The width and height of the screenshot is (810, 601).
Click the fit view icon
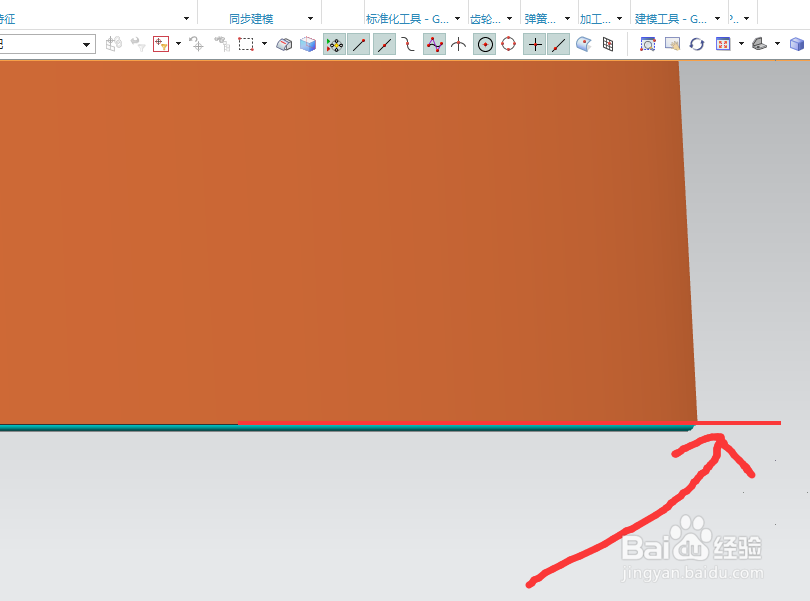coord(723,44)
